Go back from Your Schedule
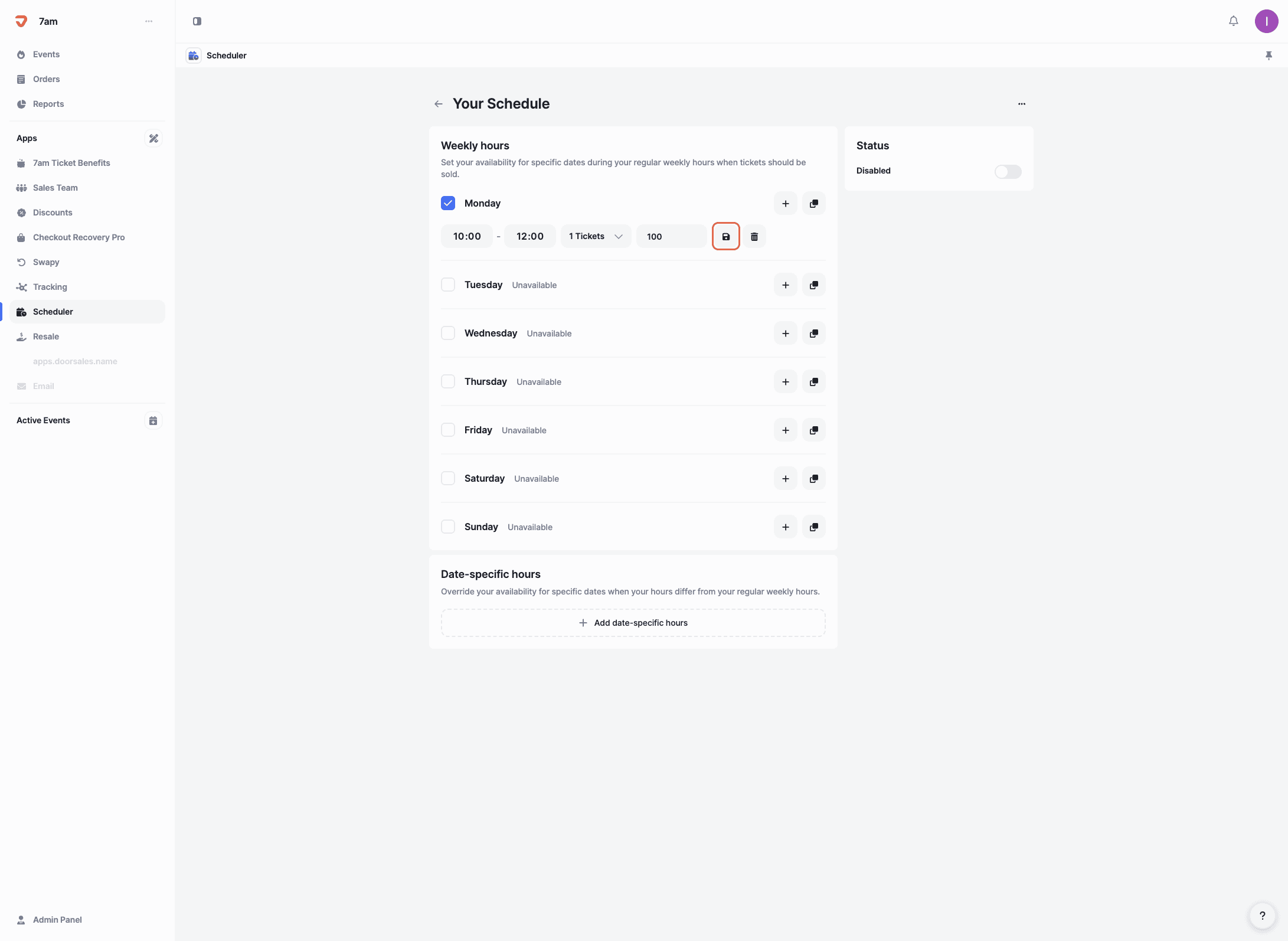This screenshot has width=1288, height=941. [x=438, y=104]
